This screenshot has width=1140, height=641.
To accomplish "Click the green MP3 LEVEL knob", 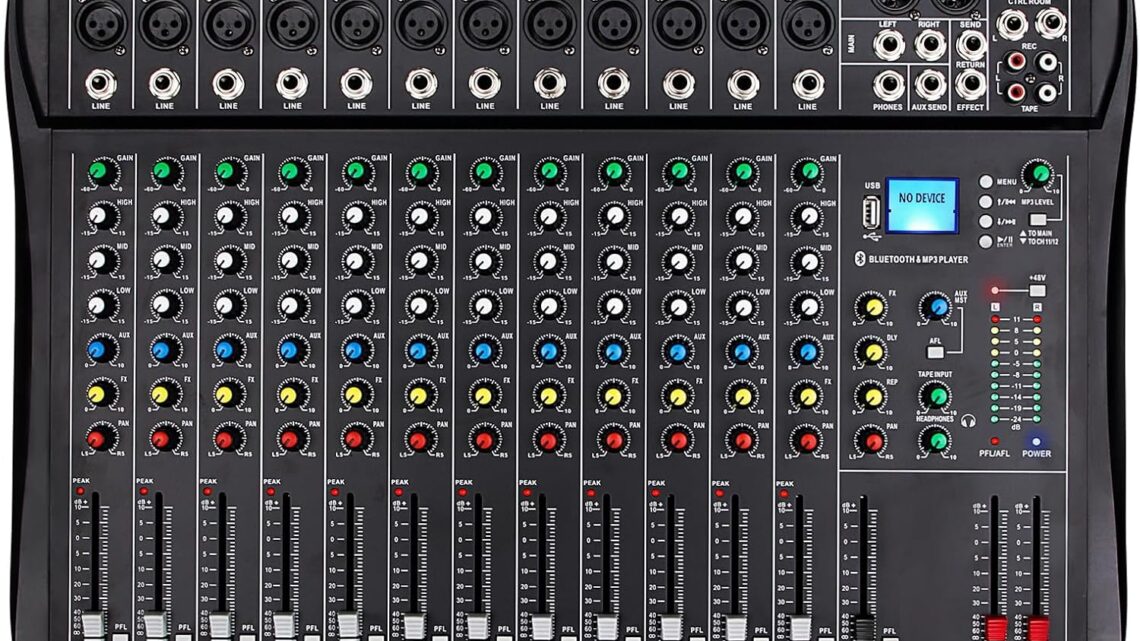I will [x=1037, y=176].
